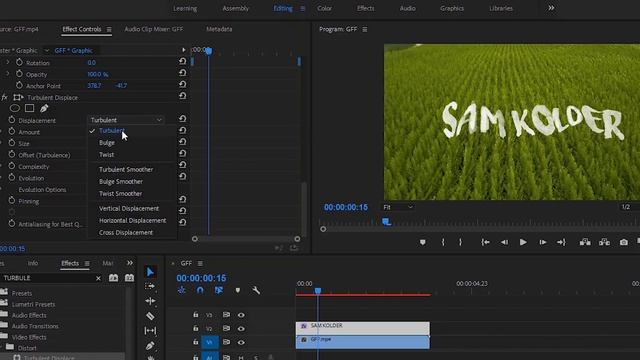640x360 pixels.
Task: Toggle timeline snap magnet
Action: 200,290
